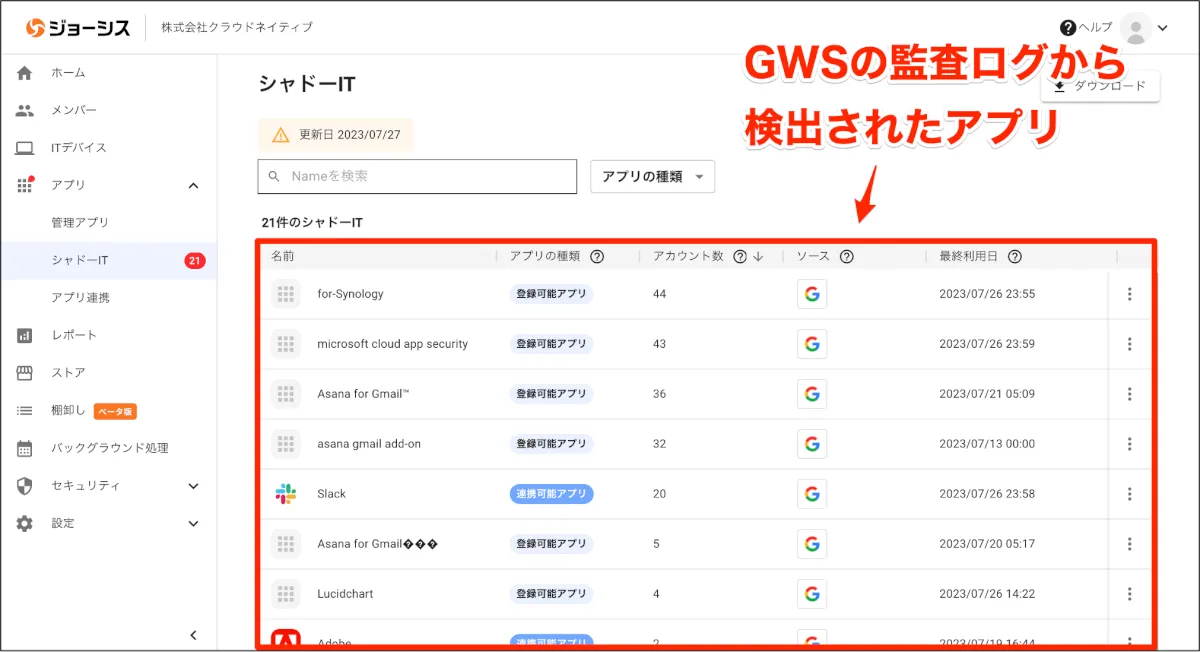Click Google source icon in Slack row
This screenshot has width=1200, height=652.
coord(812,494)
